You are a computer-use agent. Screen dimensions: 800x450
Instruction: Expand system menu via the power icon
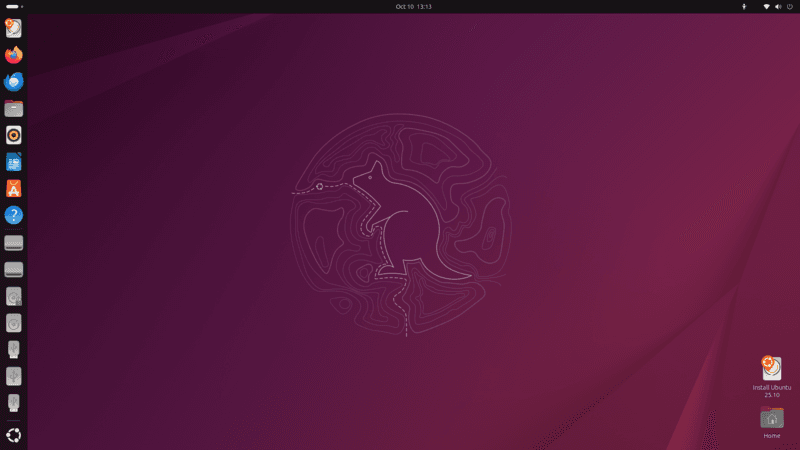[790, 7]
